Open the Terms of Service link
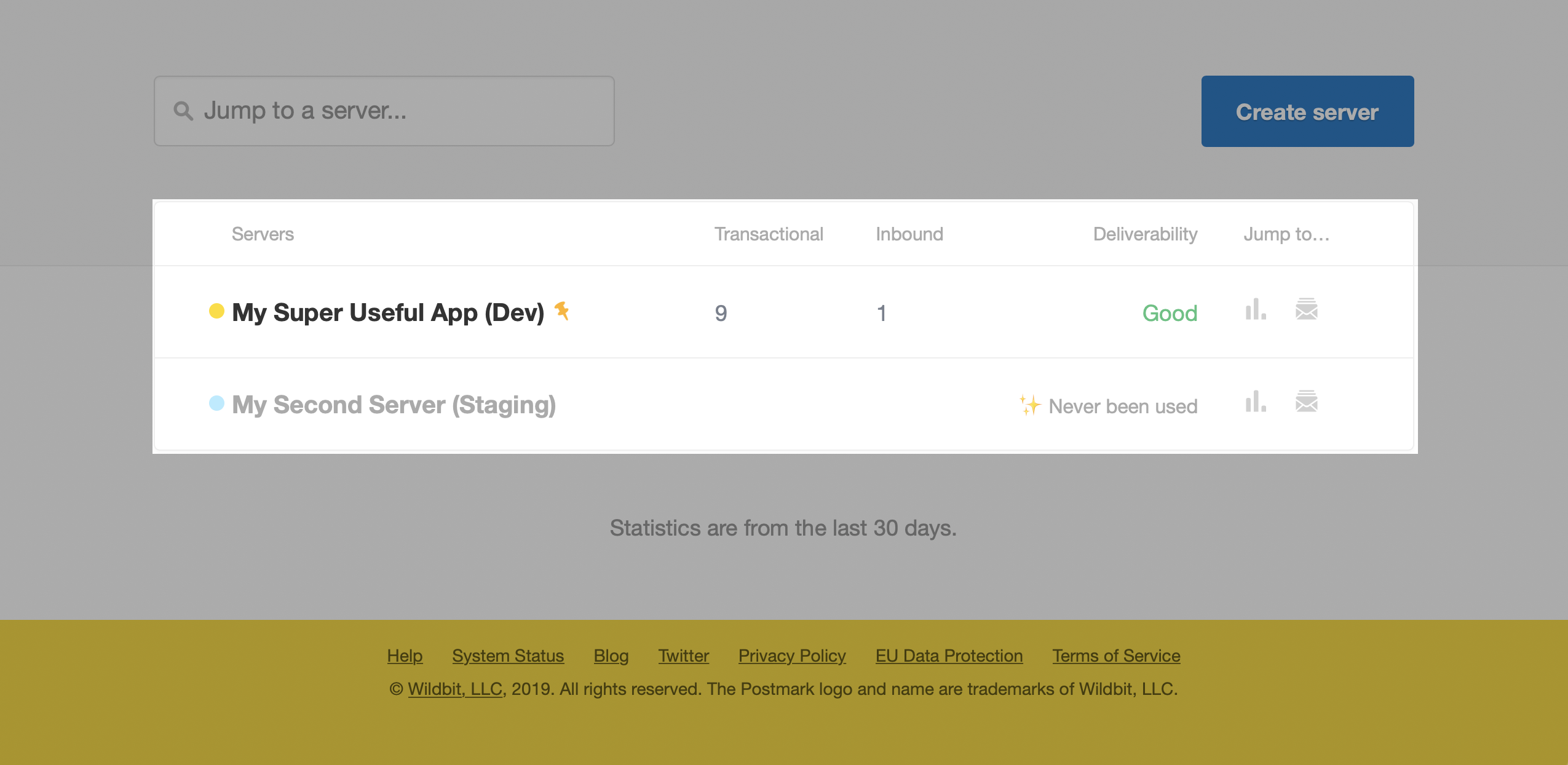 point(1116,656)
